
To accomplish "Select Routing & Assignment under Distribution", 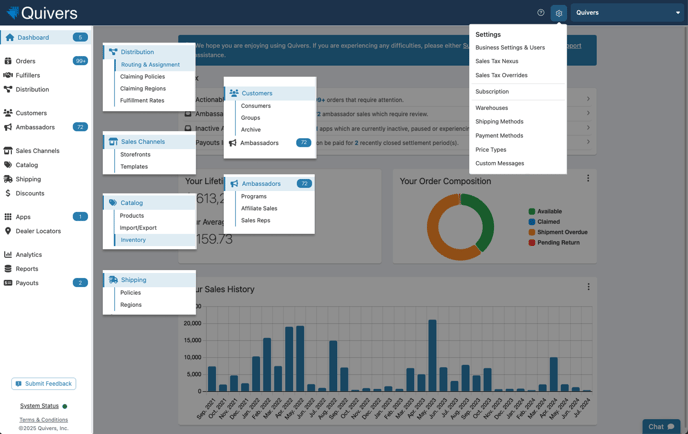I will [x=150, y=65].
